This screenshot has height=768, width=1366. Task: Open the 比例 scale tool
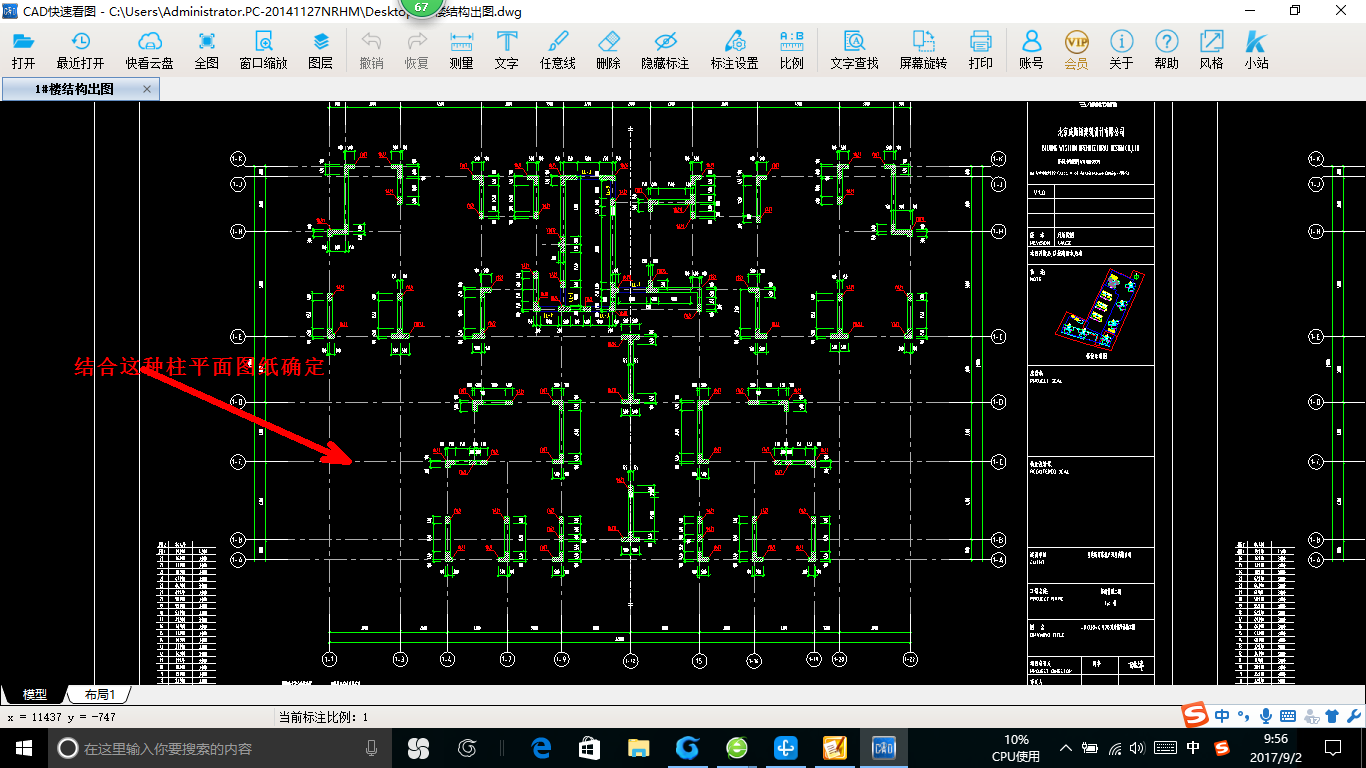tap(791, 50)
